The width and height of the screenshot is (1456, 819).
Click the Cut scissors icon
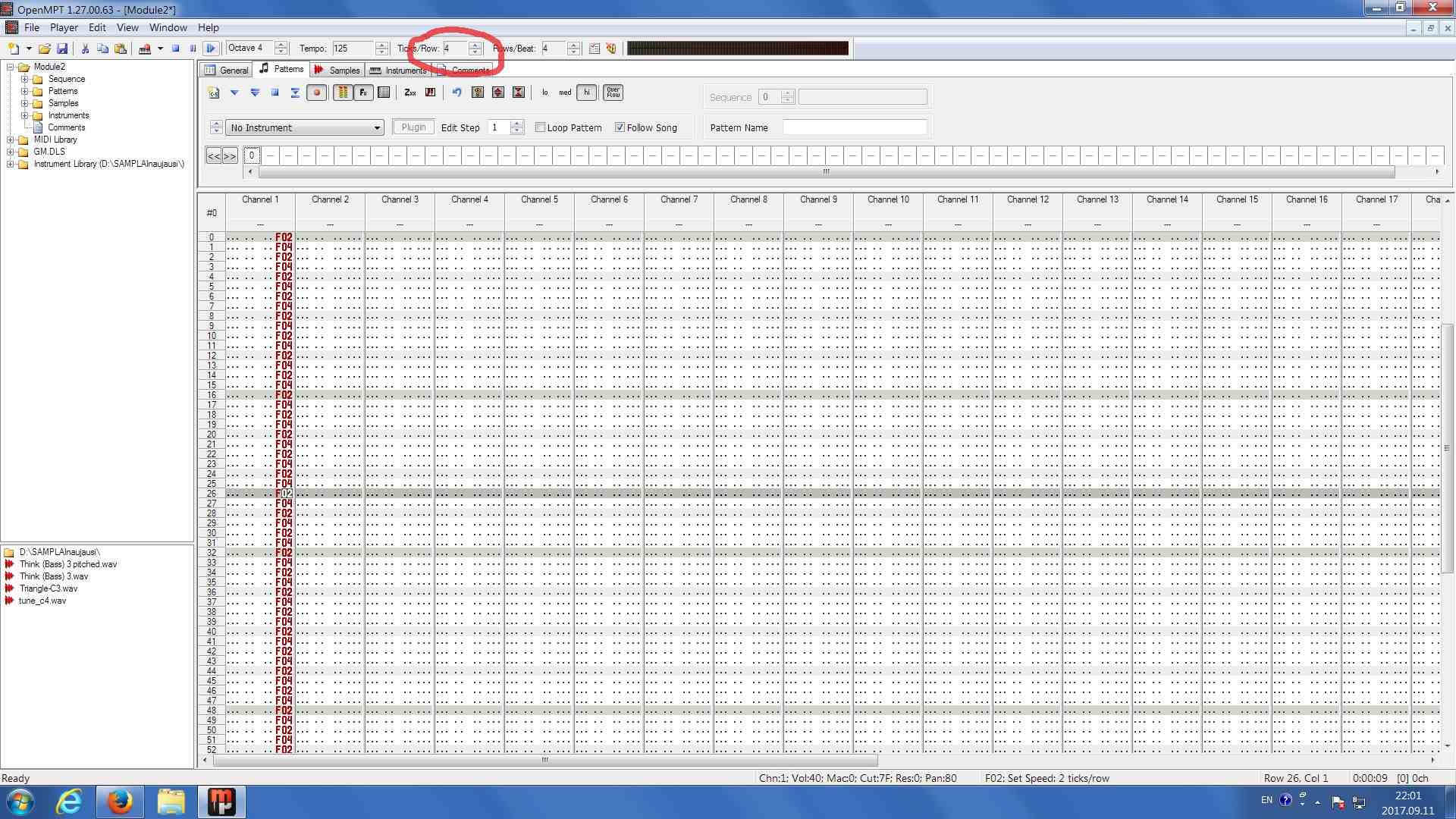pyautogui.click(x=85, y=49)
